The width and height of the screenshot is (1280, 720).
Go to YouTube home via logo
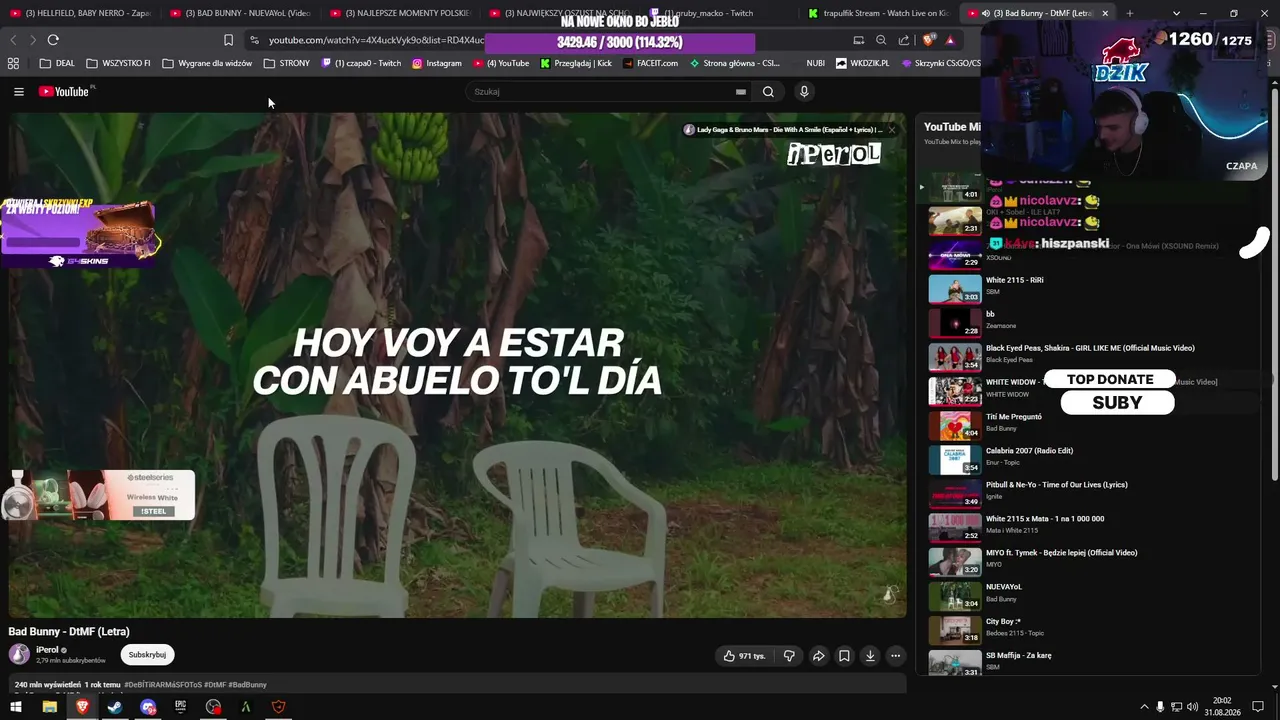tap(65, 92)
